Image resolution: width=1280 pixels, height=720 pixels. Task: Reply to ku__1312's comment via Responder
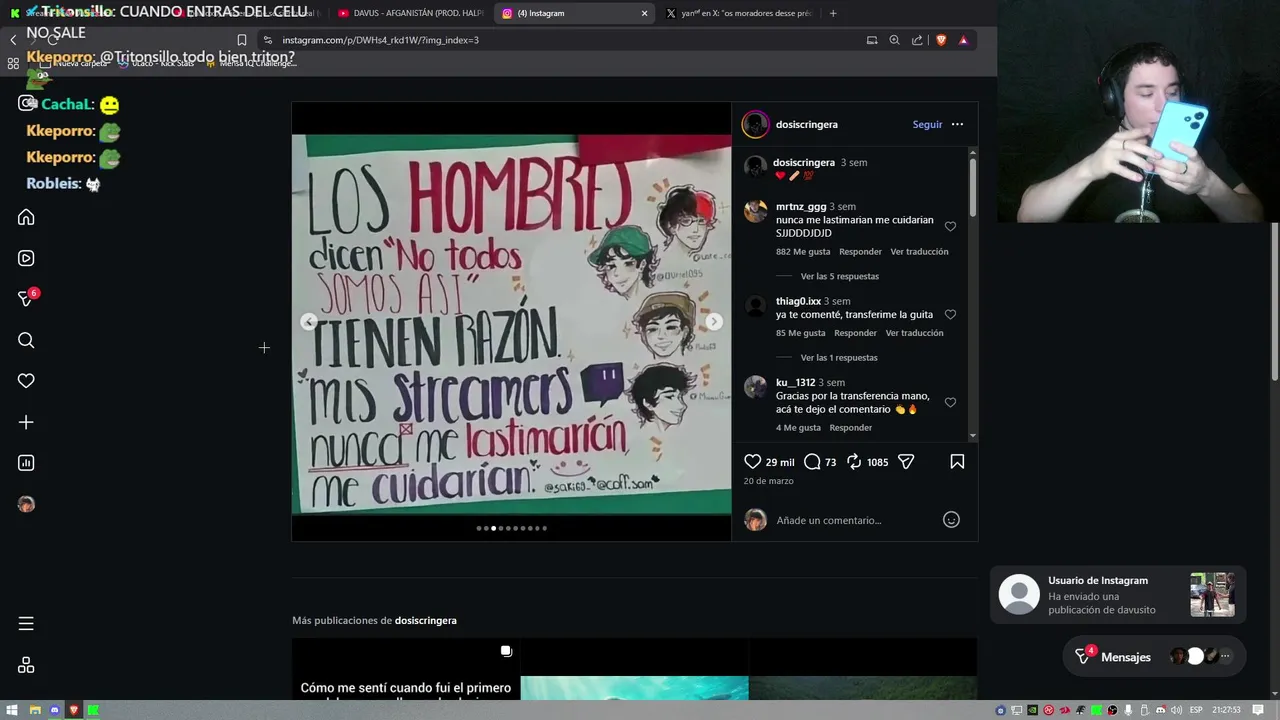click(850, 428)
